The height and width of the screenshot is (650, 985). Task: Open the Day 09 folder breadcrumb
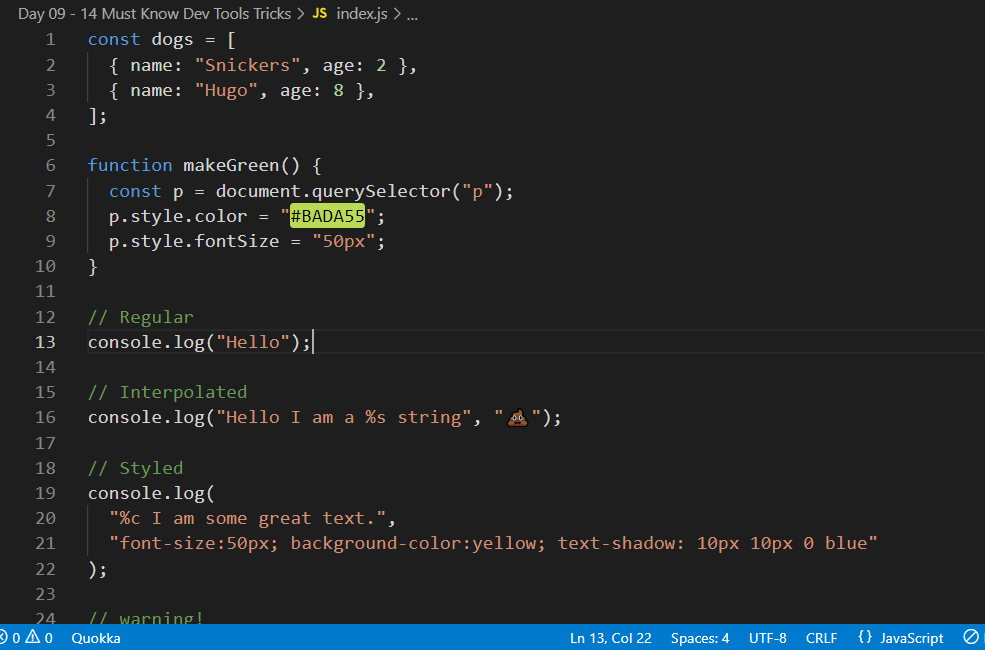coord(155,14)
